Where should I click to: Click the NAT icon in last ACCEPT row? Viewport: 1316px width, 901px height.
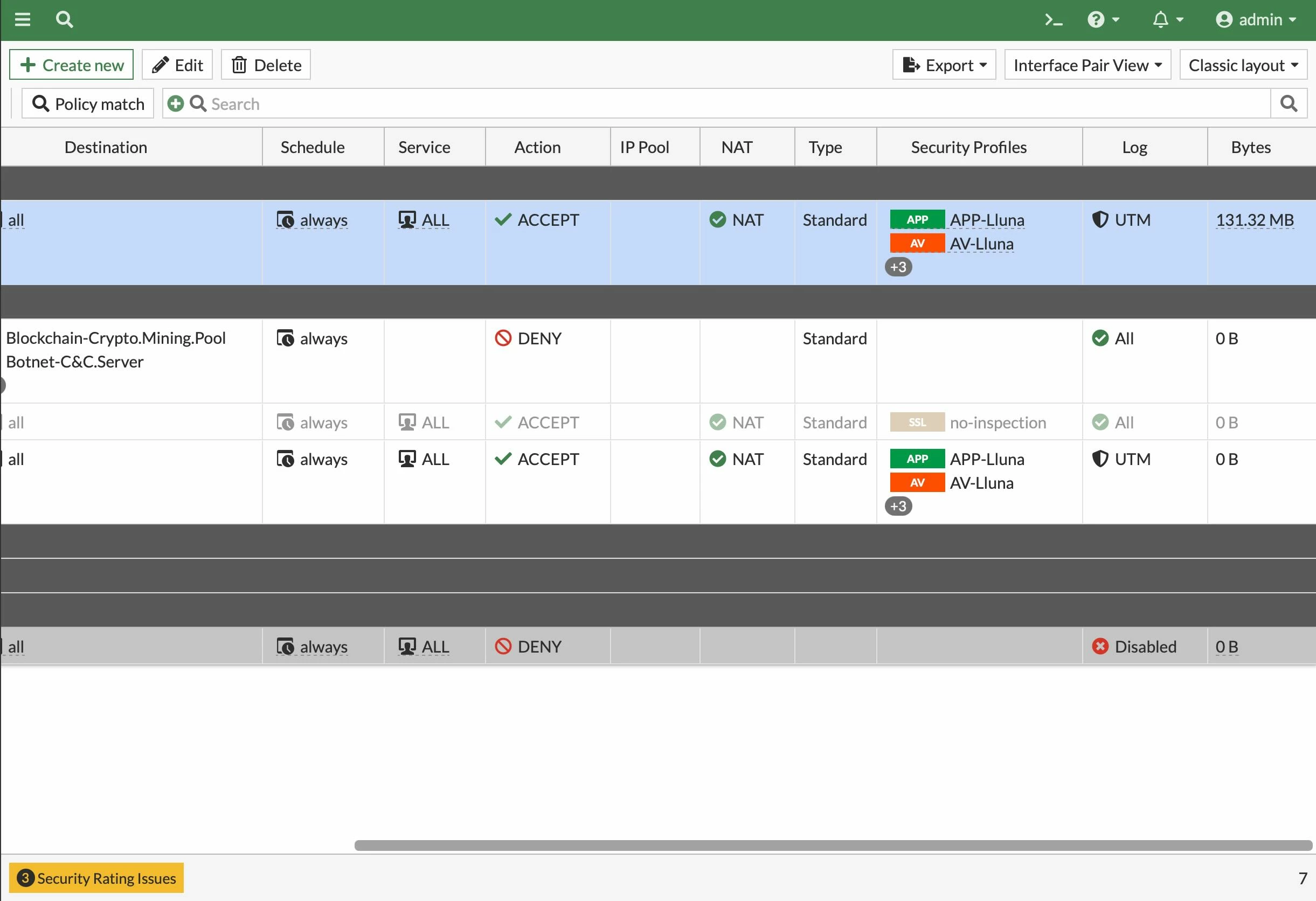[717, 459]
